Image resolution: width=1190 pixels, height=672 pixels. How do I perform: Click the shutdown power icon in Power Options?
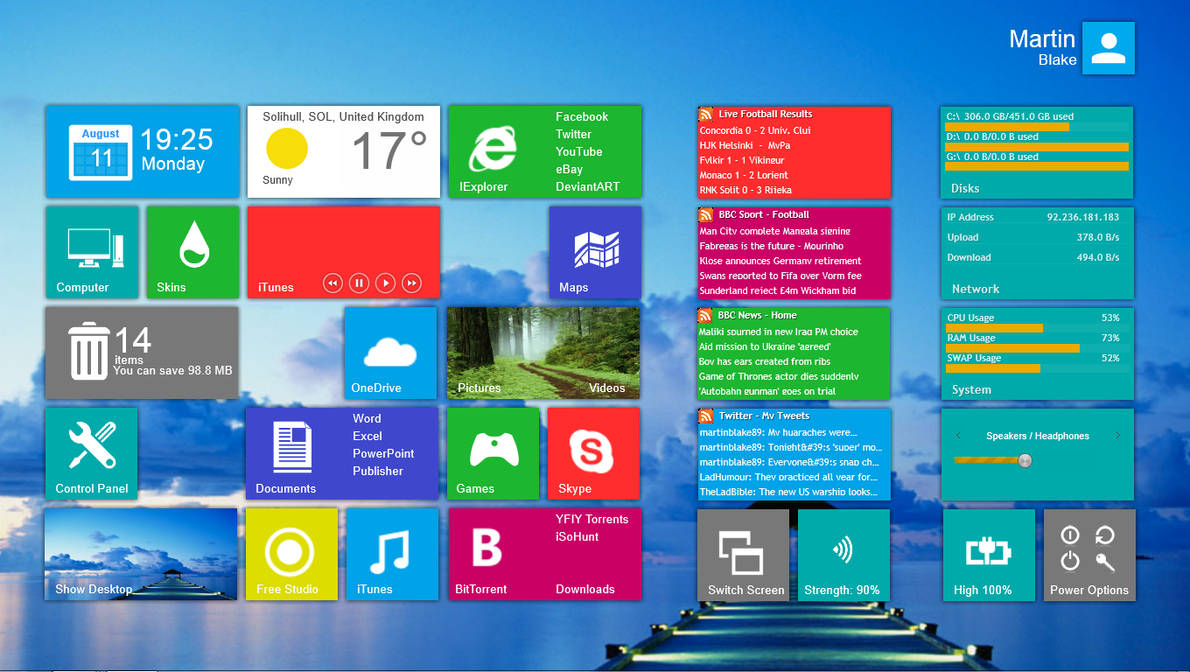tap(1070, 561)
